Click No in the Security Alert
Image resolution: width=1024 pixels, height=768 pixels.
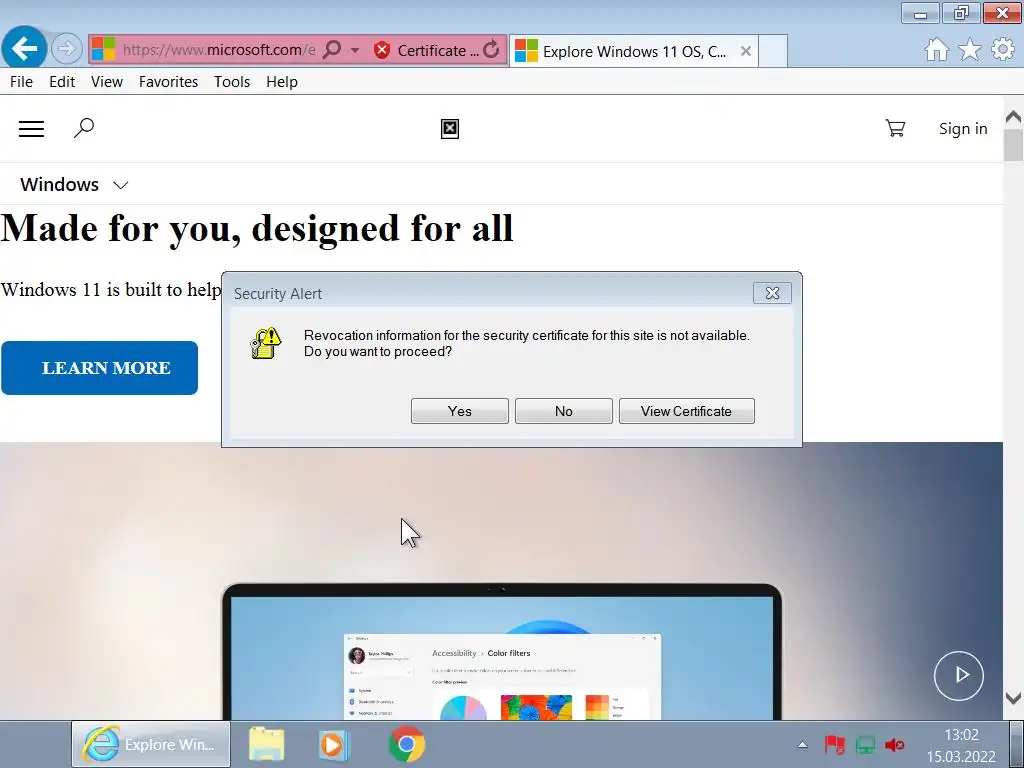click(564, 411)
